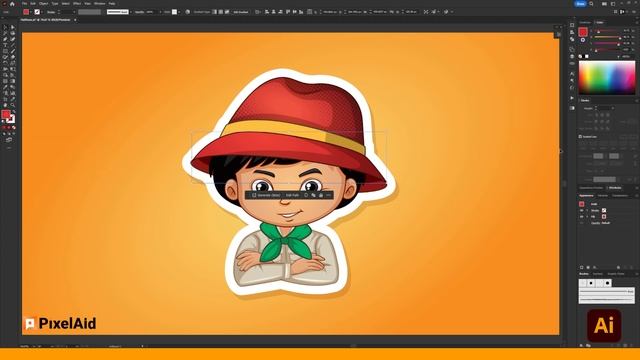Open stroke Weight dropdown in Stroke panel

[613, 108]
